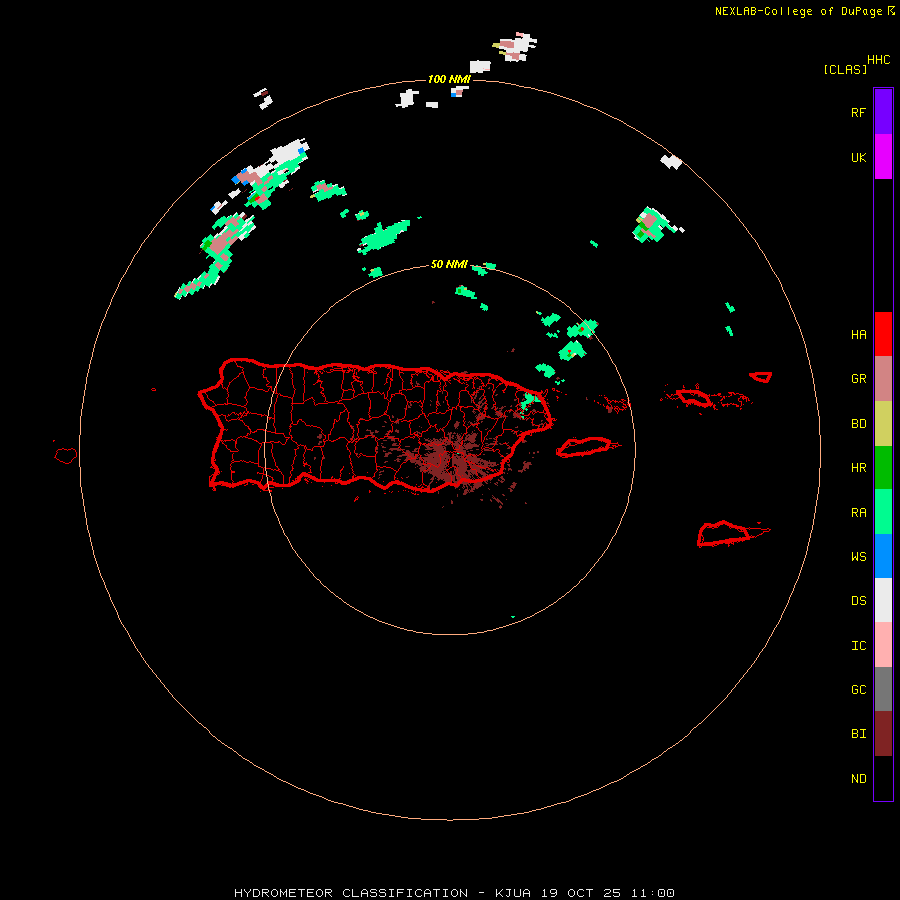This screenshot has height=900, width=900.
Task: Click the UK magenta legend swatch
Action: click(883, 157)
